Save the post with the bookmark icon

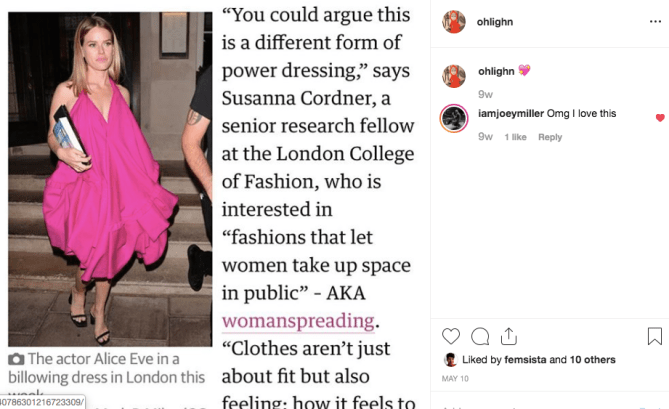point(654,336)
